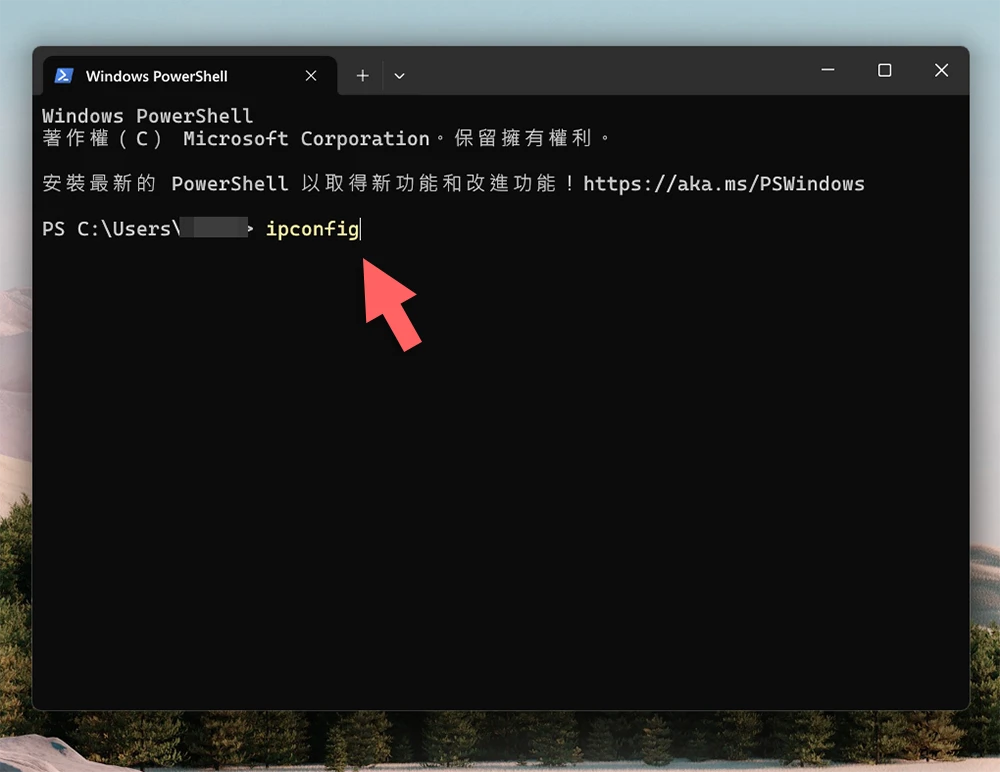Select the Windows PowerShell tab
The image size is (1000, 772).
[190, 76]
